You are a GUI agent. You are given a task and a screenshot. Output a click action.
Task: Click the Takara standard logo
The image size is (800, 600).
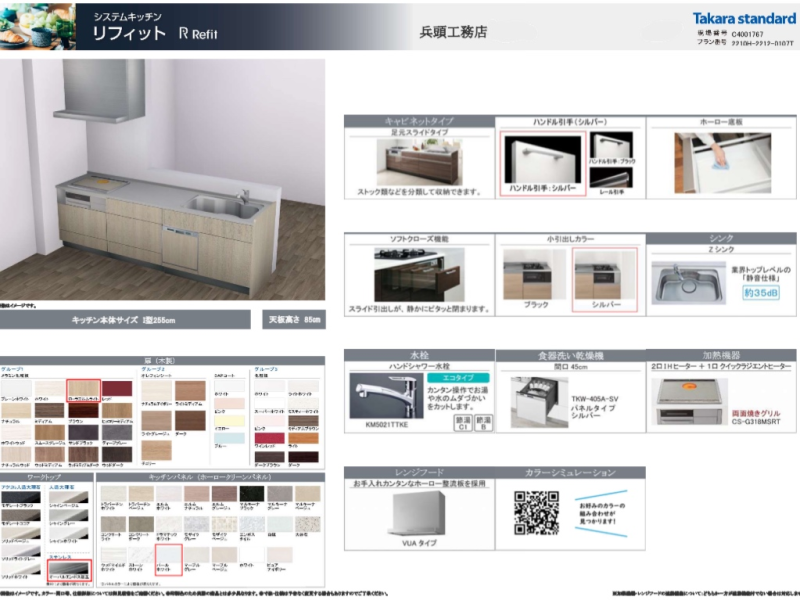click(x=743, y=19)
